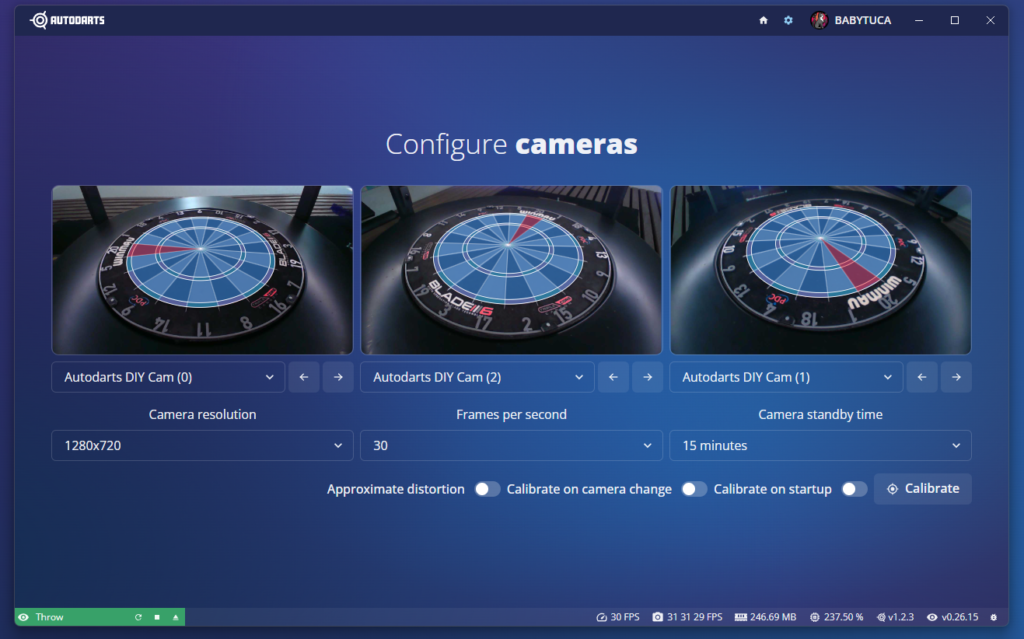Viewport: 1024px width, 639px height.
Task: Open the Camera resolution 1280x720 dropdown
Action: (202, 445)
